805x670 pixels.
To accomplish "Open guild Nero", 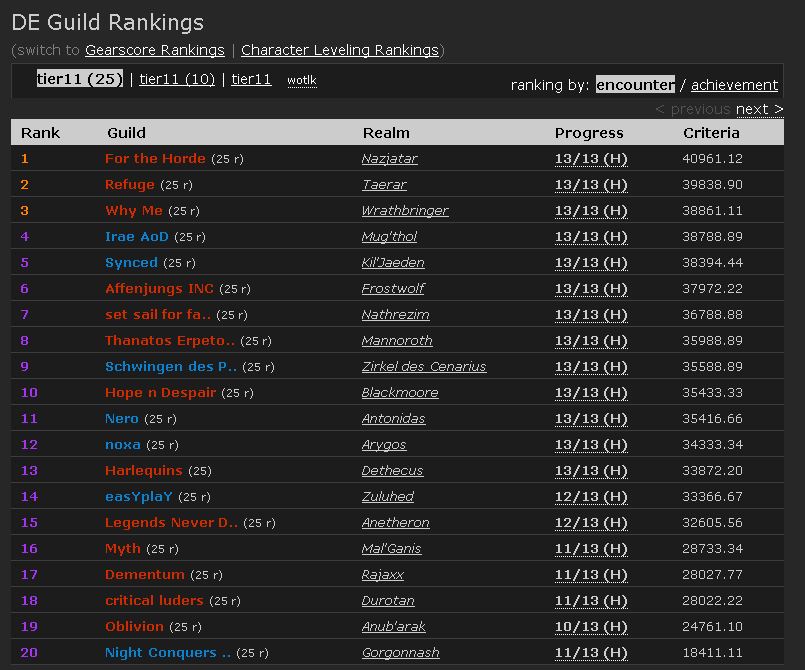I will point(122,419).
